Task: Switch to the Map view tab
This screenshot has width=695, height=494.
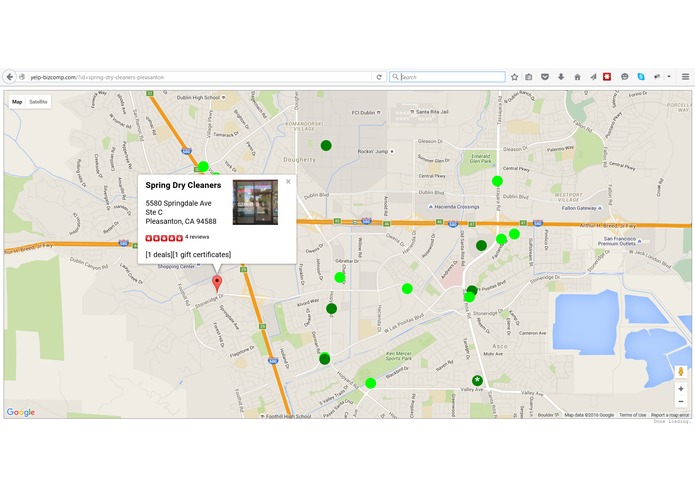Action: (17, 101)
